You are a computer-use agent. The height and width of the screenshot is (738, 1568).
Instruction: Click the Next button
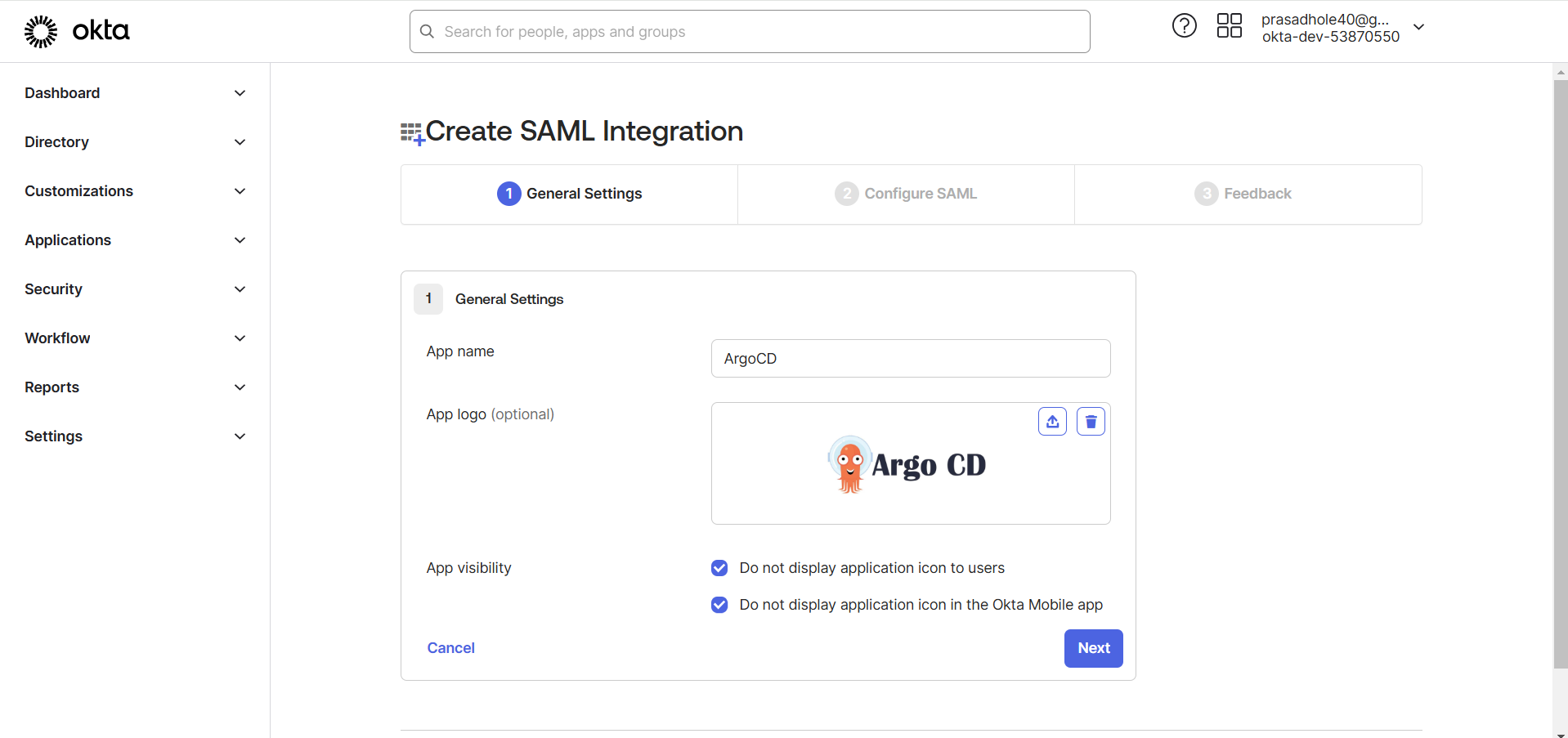(1093, 647)
